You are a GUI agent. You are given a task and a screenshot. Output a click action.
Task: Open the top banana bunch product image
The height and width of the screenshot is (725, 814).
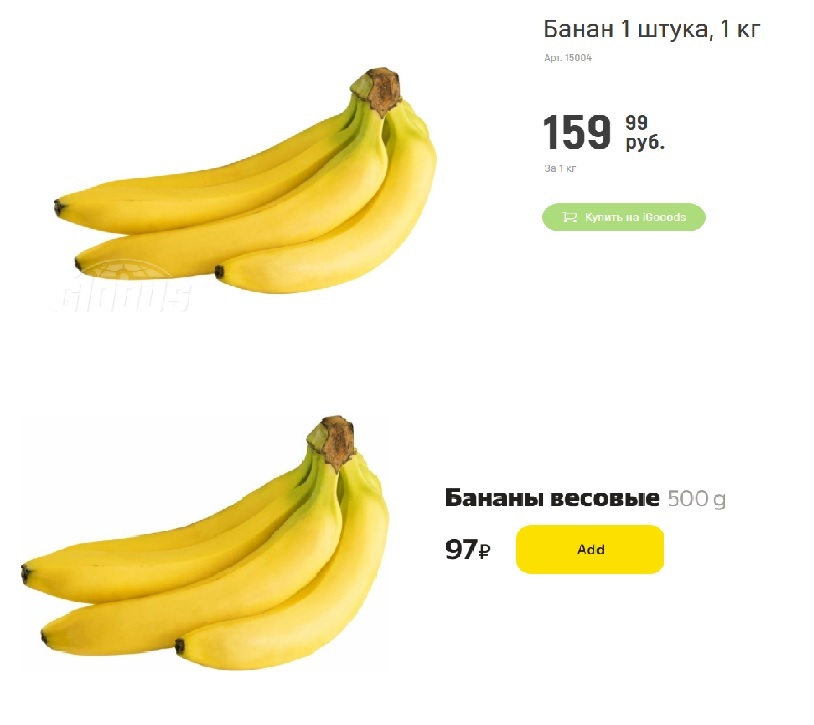click(245, 181)
